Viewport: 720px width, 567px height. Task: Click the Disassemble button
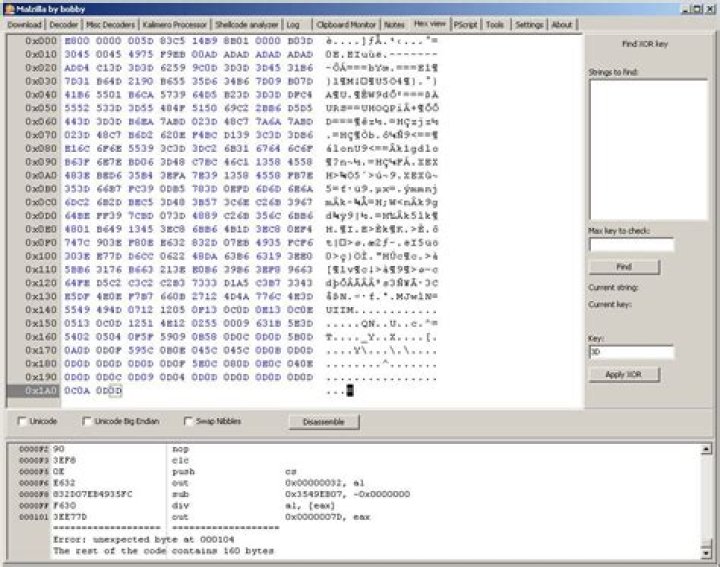point(324,422)
